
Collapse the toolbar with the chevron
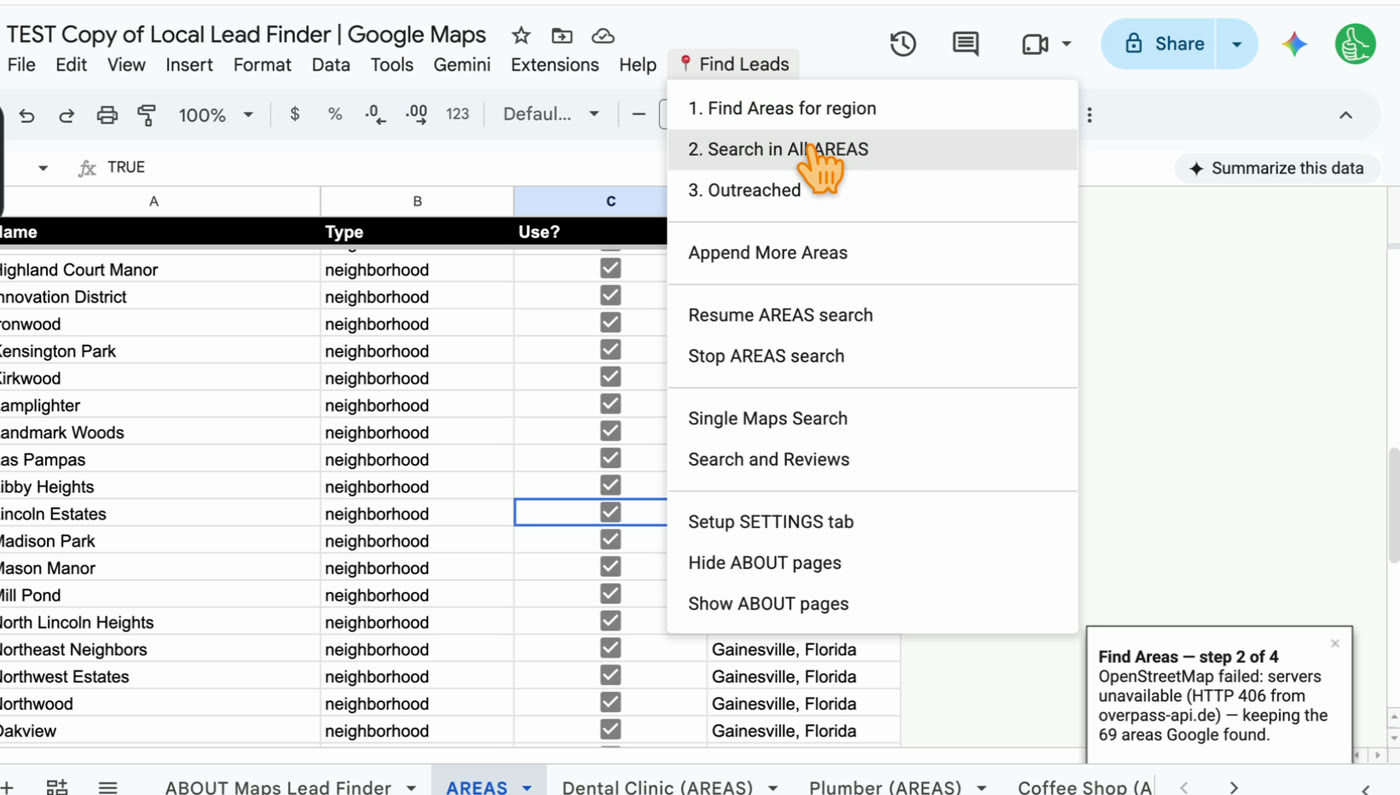pos(1346,115)
